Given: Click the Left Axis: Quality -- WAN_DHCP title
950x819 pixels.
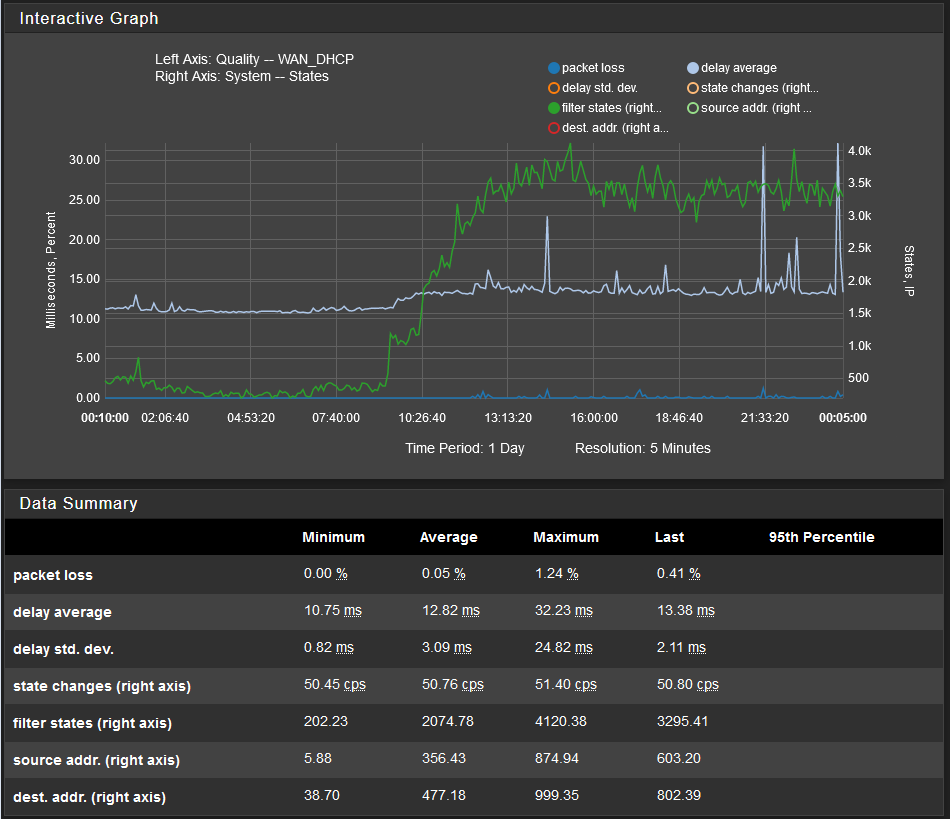Looking at the screenshot, I should coord(254,59).
